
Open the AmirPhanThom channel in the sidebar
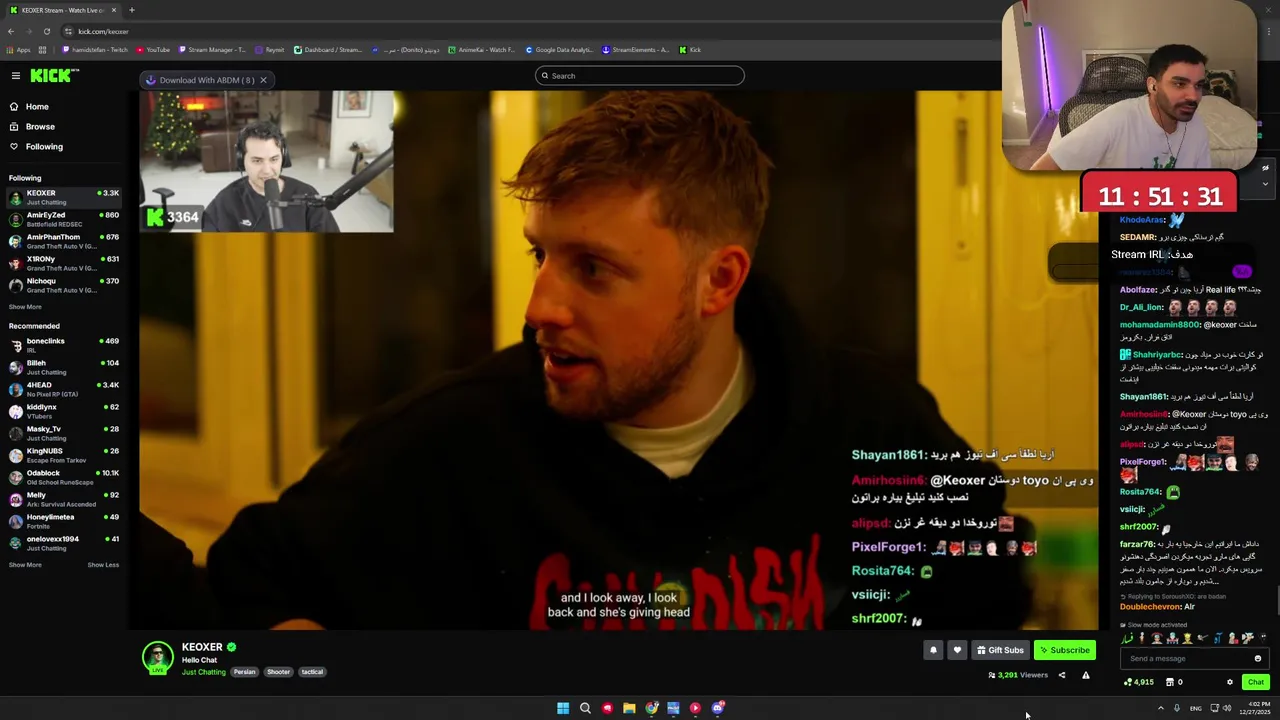click(64, 241)
